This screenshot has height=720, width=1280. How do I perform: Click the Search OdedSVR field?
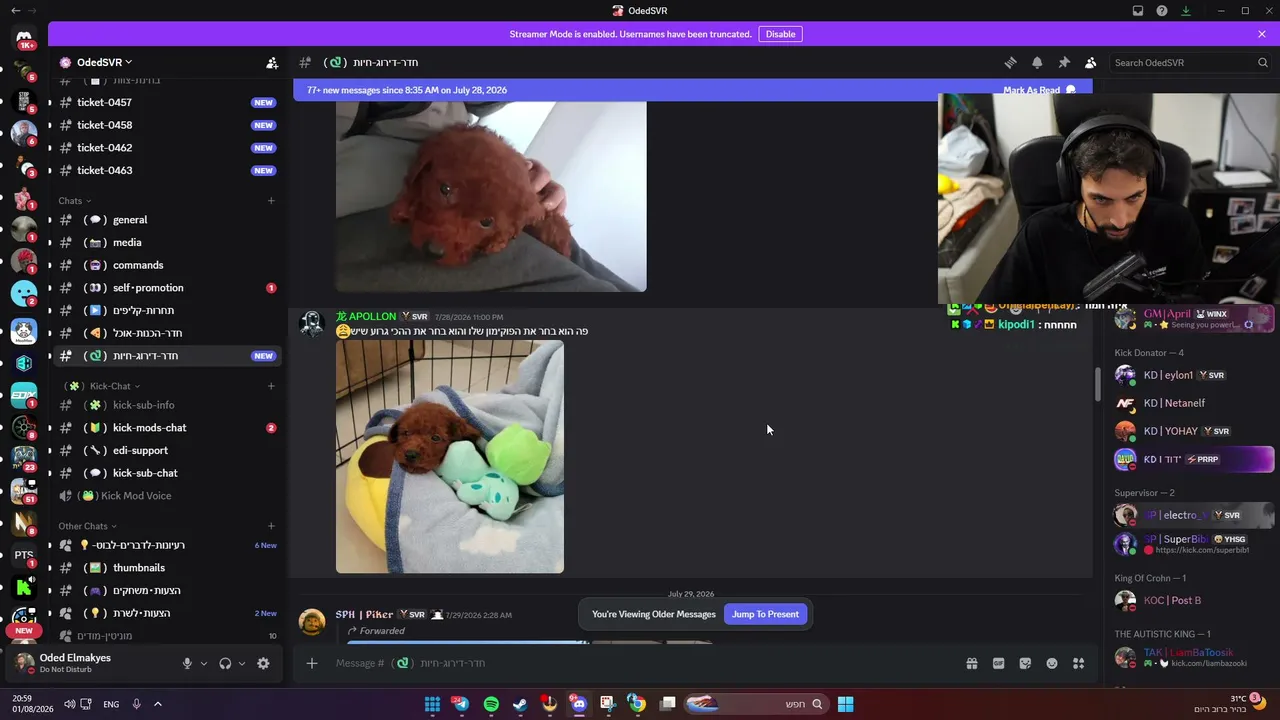pos(1191,62)
